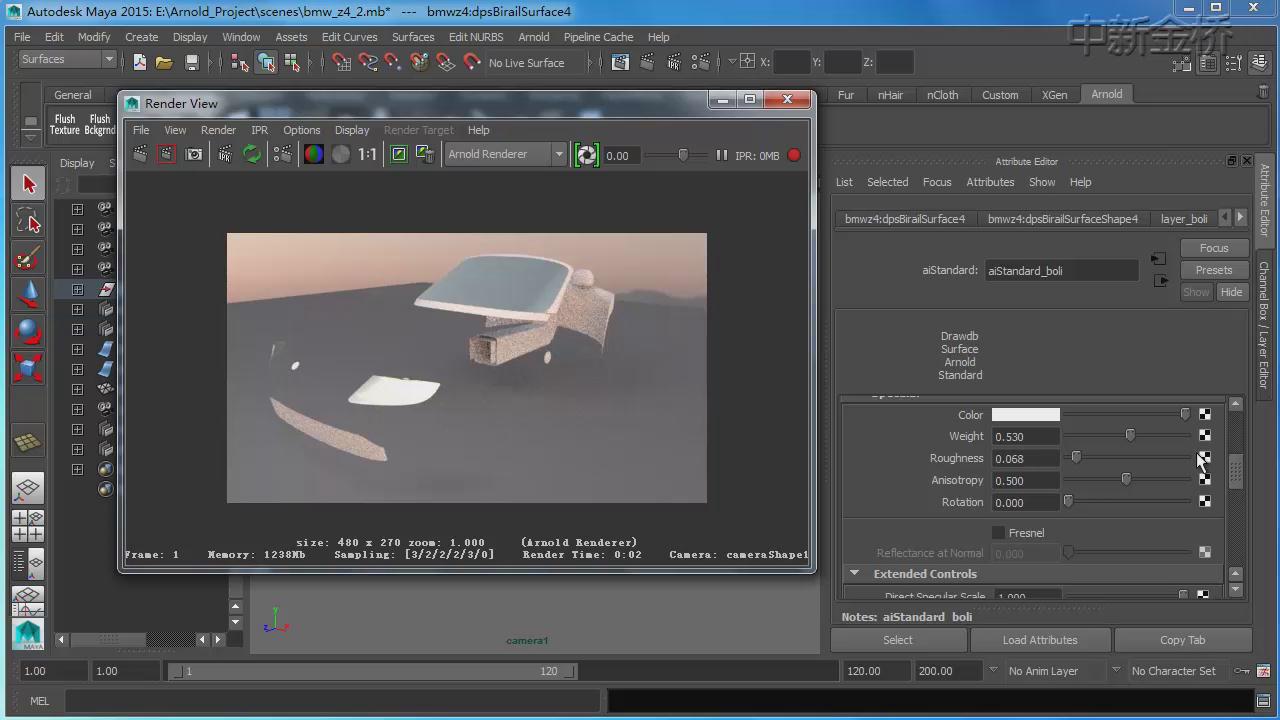Expand the first outliner item plus box
The height and width of the screenshot is (720, 1280).
pos(77,209)
